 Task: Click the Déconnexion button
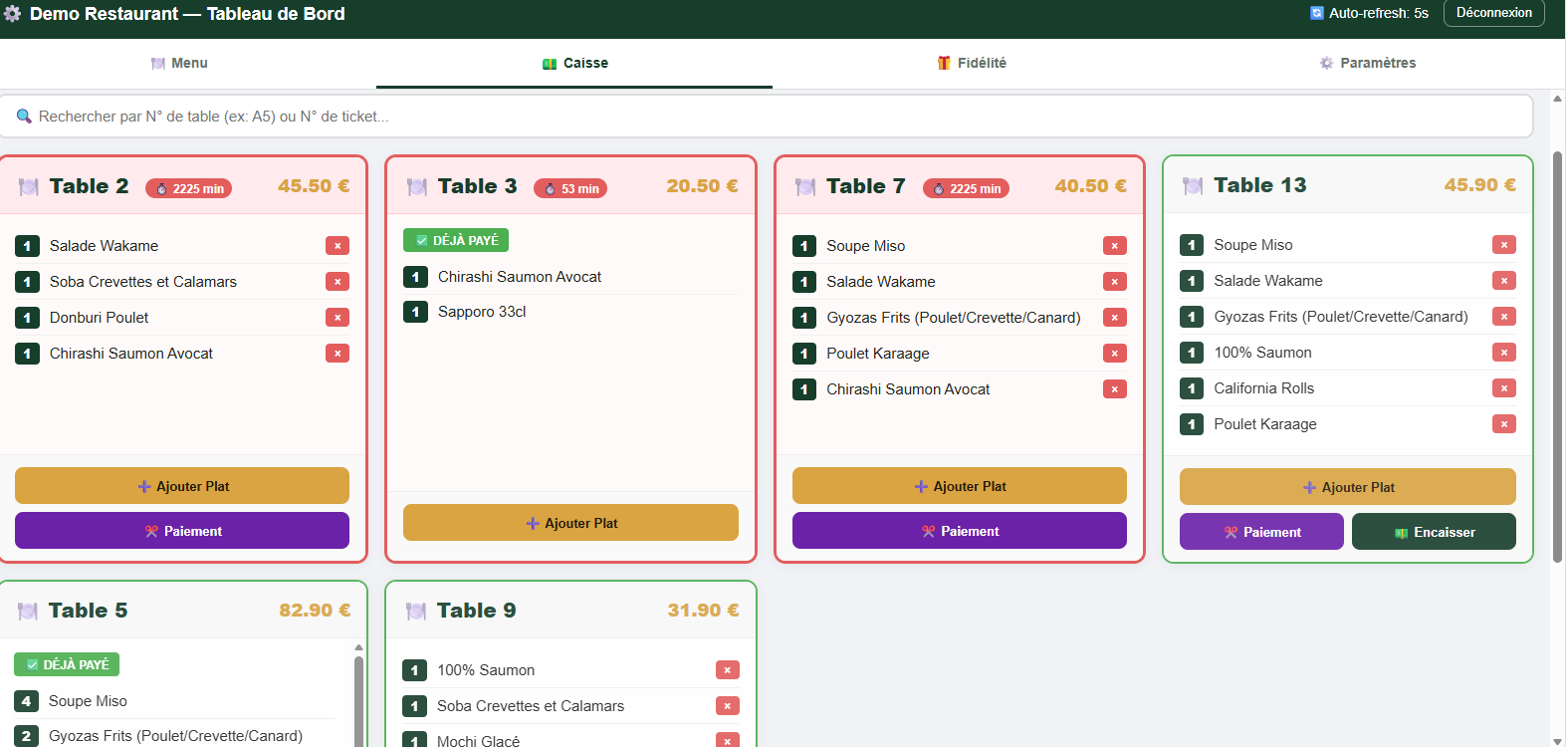pos(1494,13)
